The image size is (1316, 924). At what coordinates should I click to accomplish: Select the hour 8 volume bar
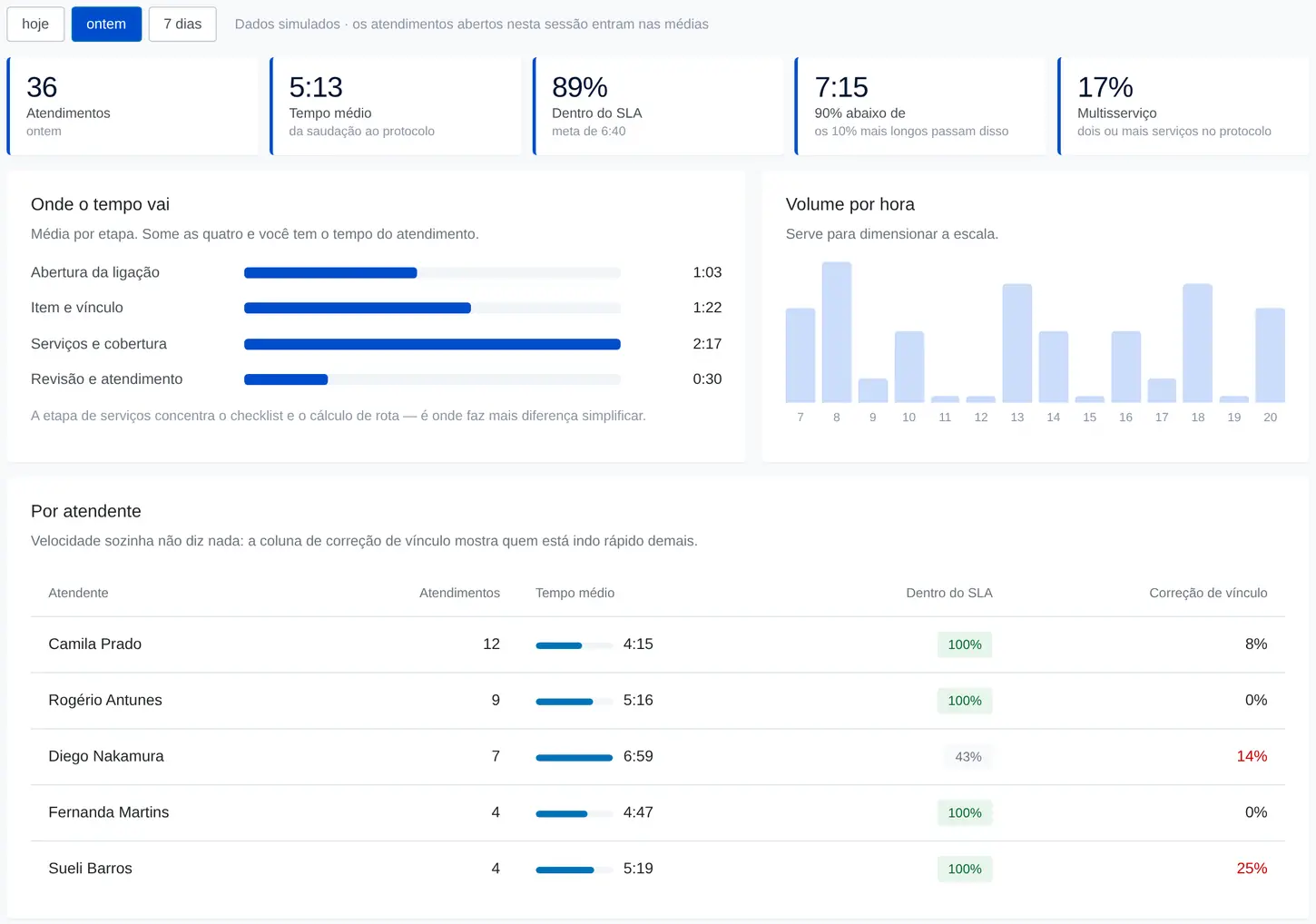coord(837,332)
